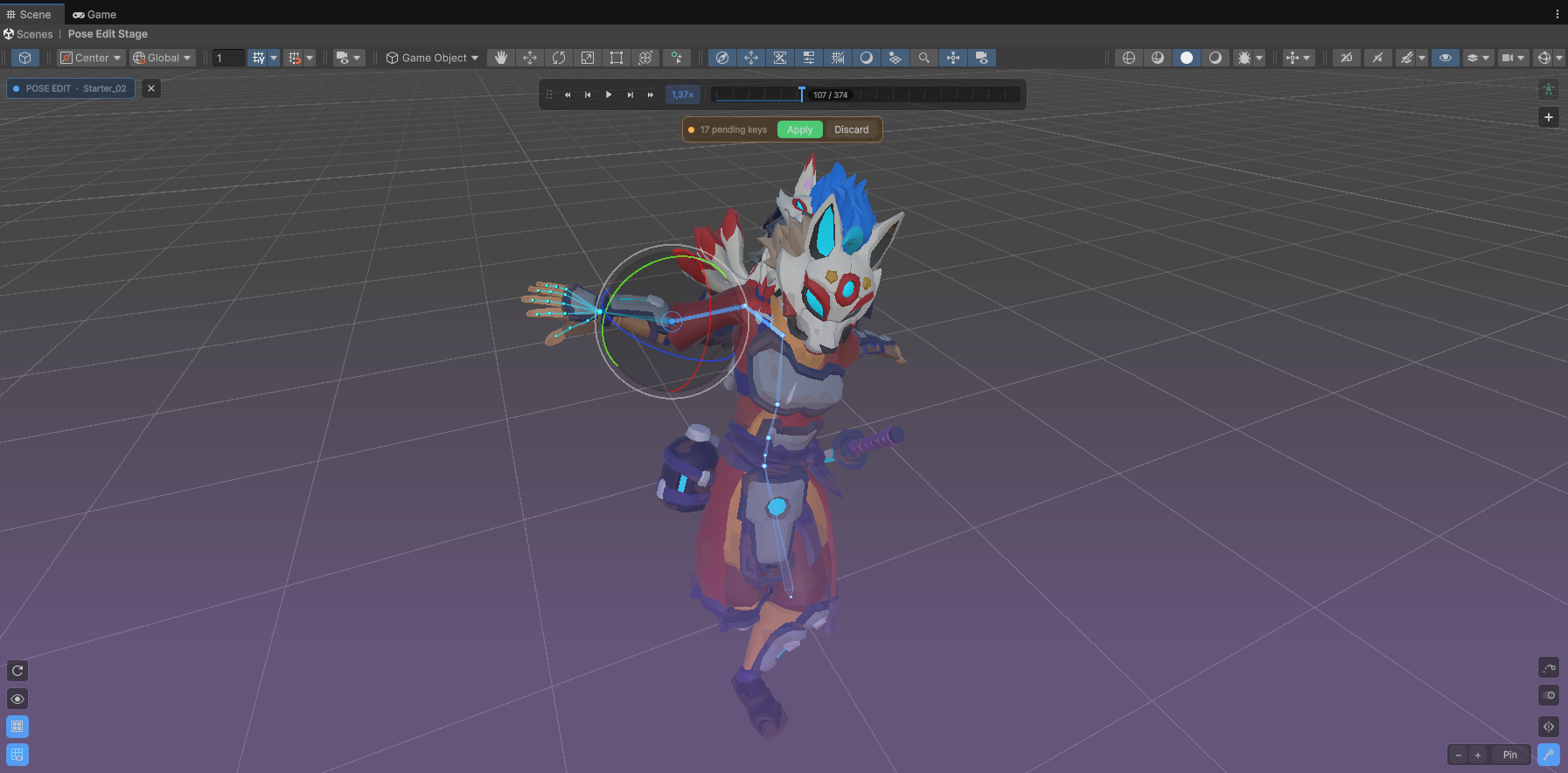This screenshot has height=773, width=1568.
Task: Open scene camera settings dropdown
Action: click(1513, 58)
